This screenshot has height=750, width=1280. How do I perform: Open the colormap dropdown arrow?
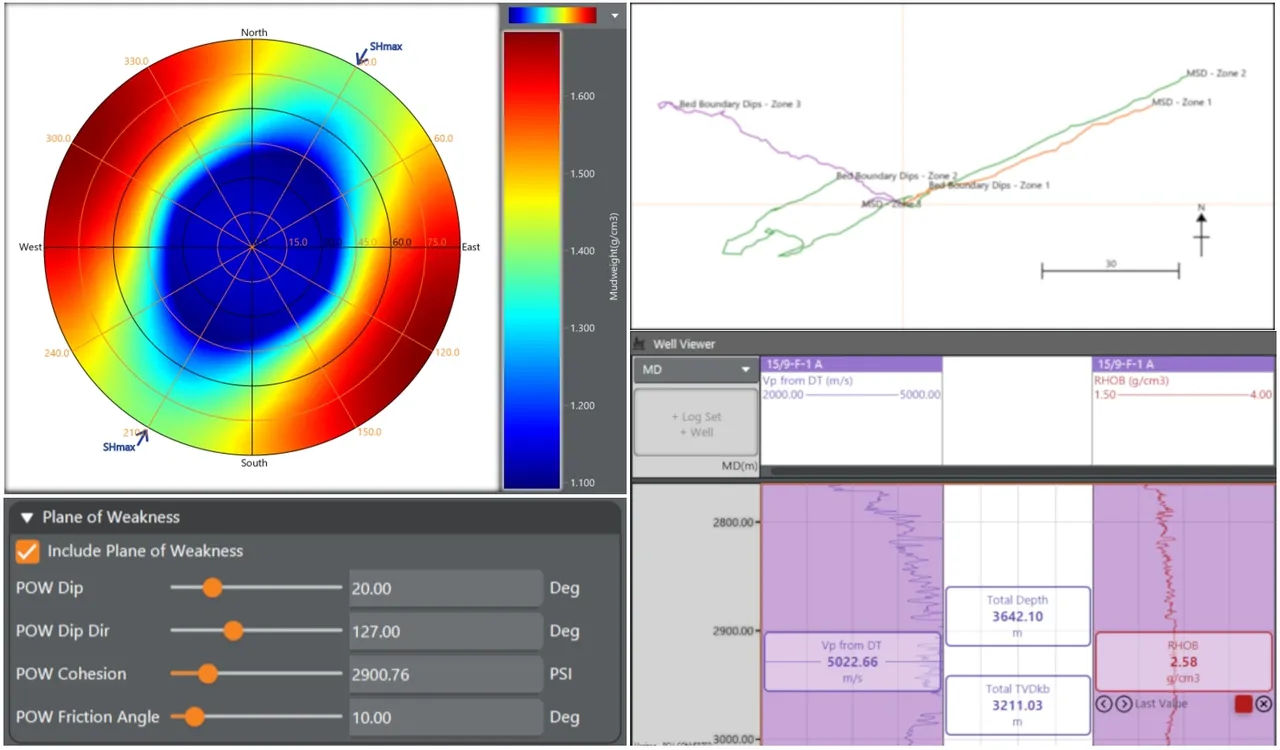614,15
